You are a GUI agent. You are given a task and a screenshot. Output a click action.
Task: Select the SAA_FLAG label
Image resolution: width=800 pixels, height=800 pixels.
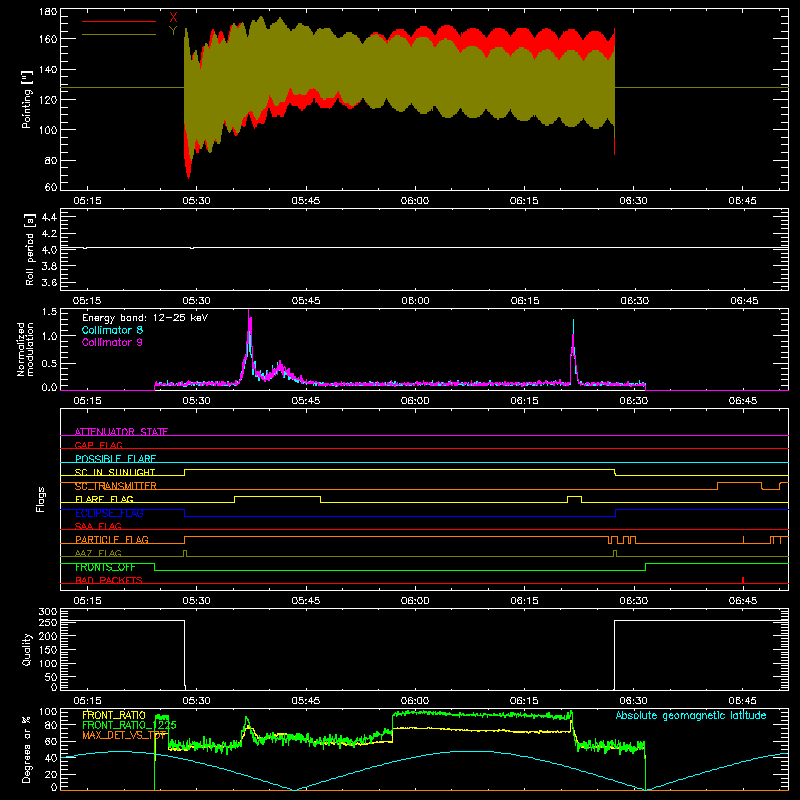[98, 526]
